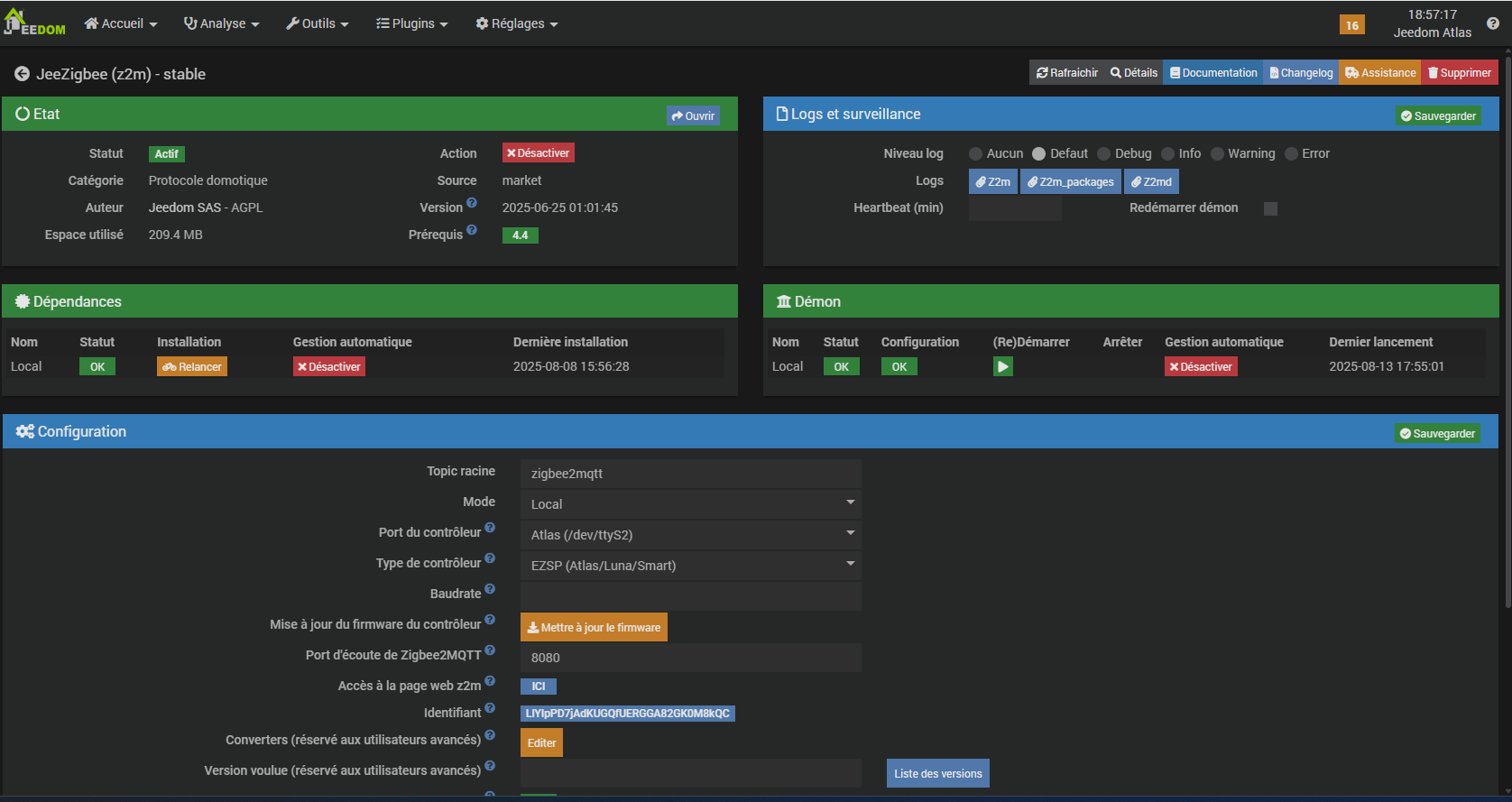Viewport: 1512px width, 802px height.
Task: Open the Z2md log file
Action: (x=1151, y=181)
